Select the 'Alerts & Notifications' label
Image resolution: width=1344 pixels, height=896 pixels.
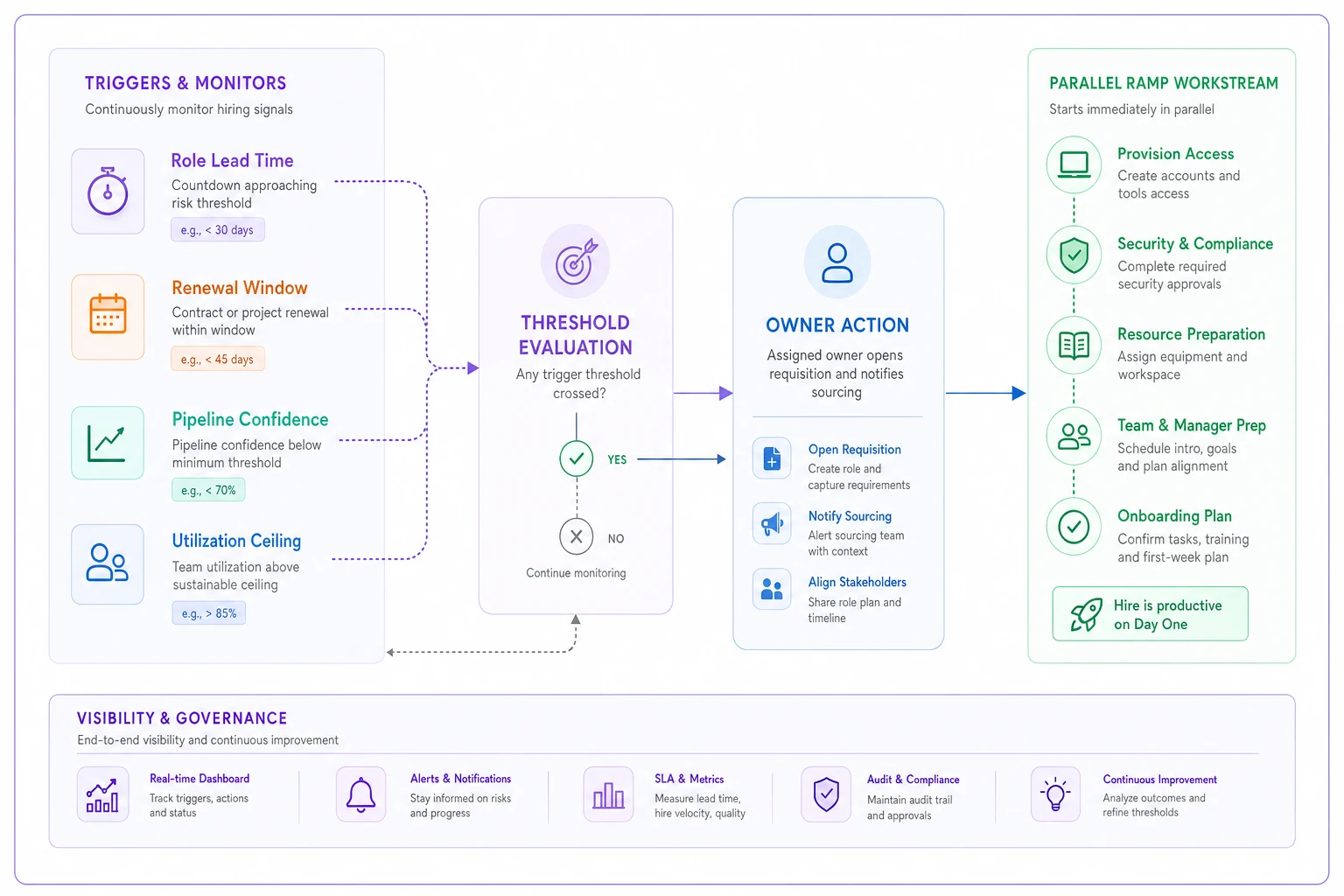(461, 779)
